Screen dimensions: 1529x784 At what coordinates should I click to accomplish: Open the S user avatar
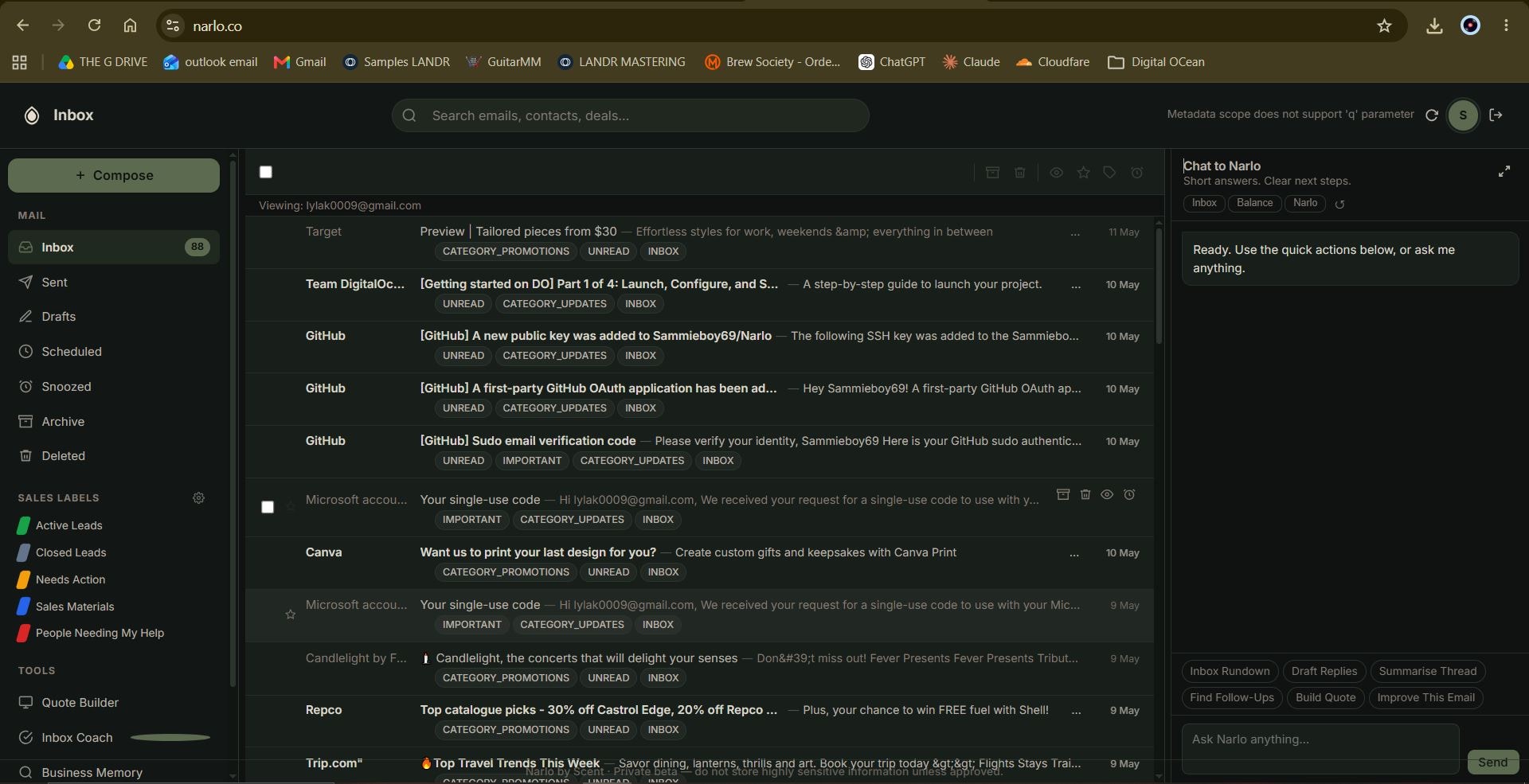tap(1463, 115)
